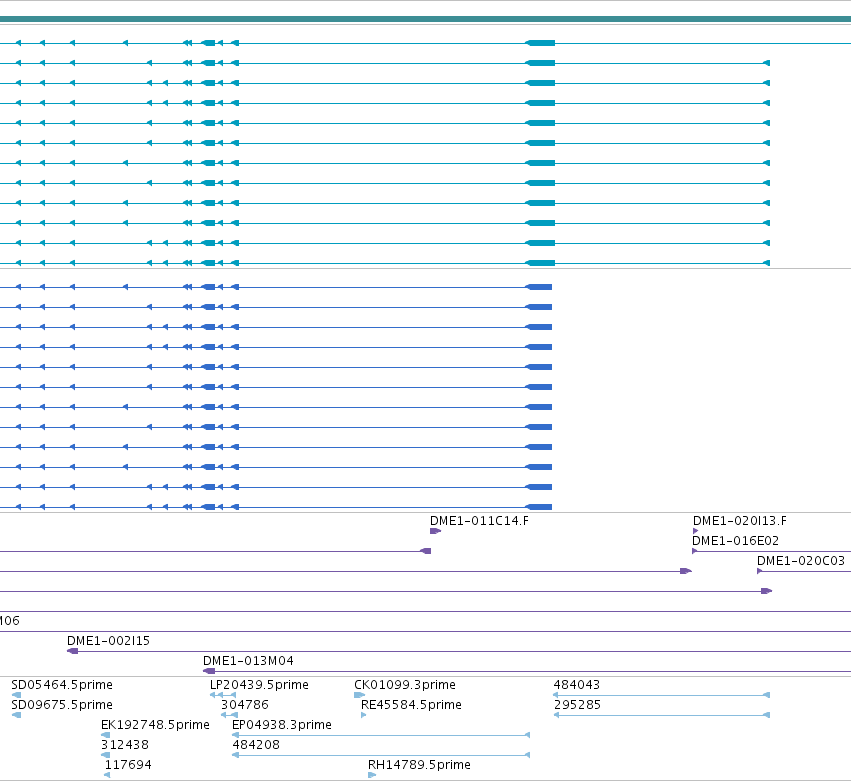This screenshot has height=781, width=851.
Task: Choose the DME1-013M04 clone label
Action: [248, 661]
